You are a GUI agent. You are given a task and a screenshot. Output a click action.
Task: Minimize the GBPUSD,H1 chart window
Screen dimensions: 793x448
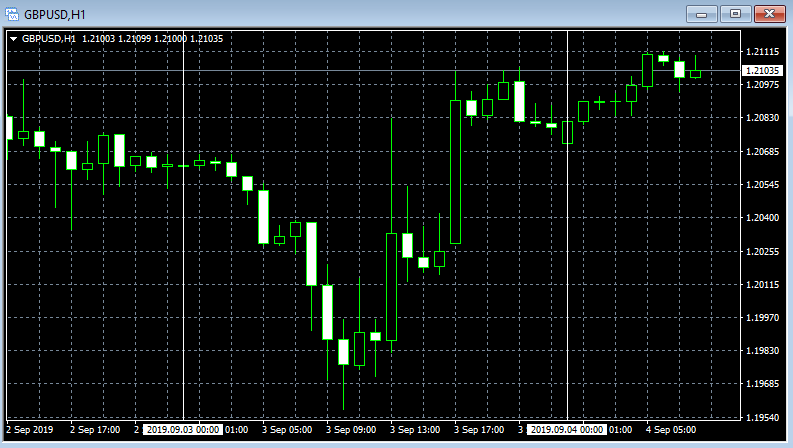pyautogui.click(x=701, y=14)
